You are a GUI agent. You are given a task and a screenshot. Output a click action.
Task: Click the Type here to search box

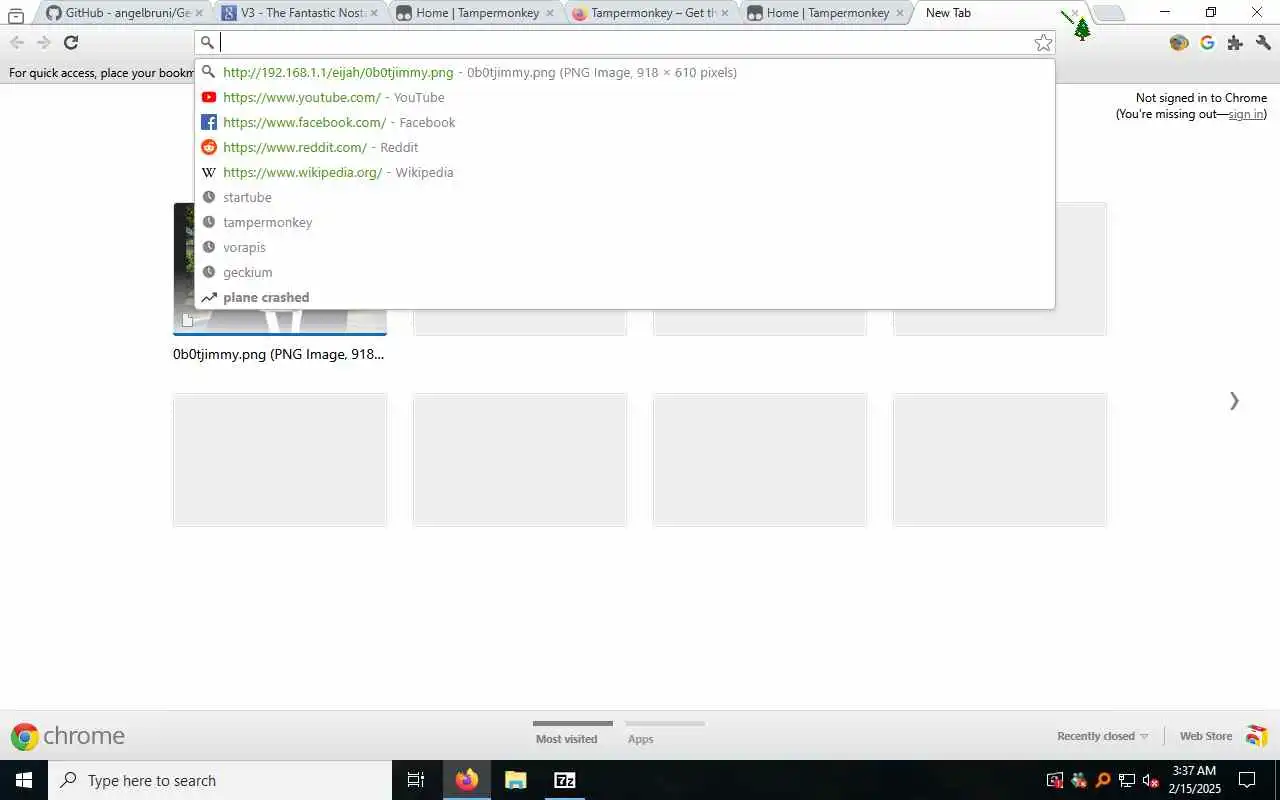pos(220,780)
